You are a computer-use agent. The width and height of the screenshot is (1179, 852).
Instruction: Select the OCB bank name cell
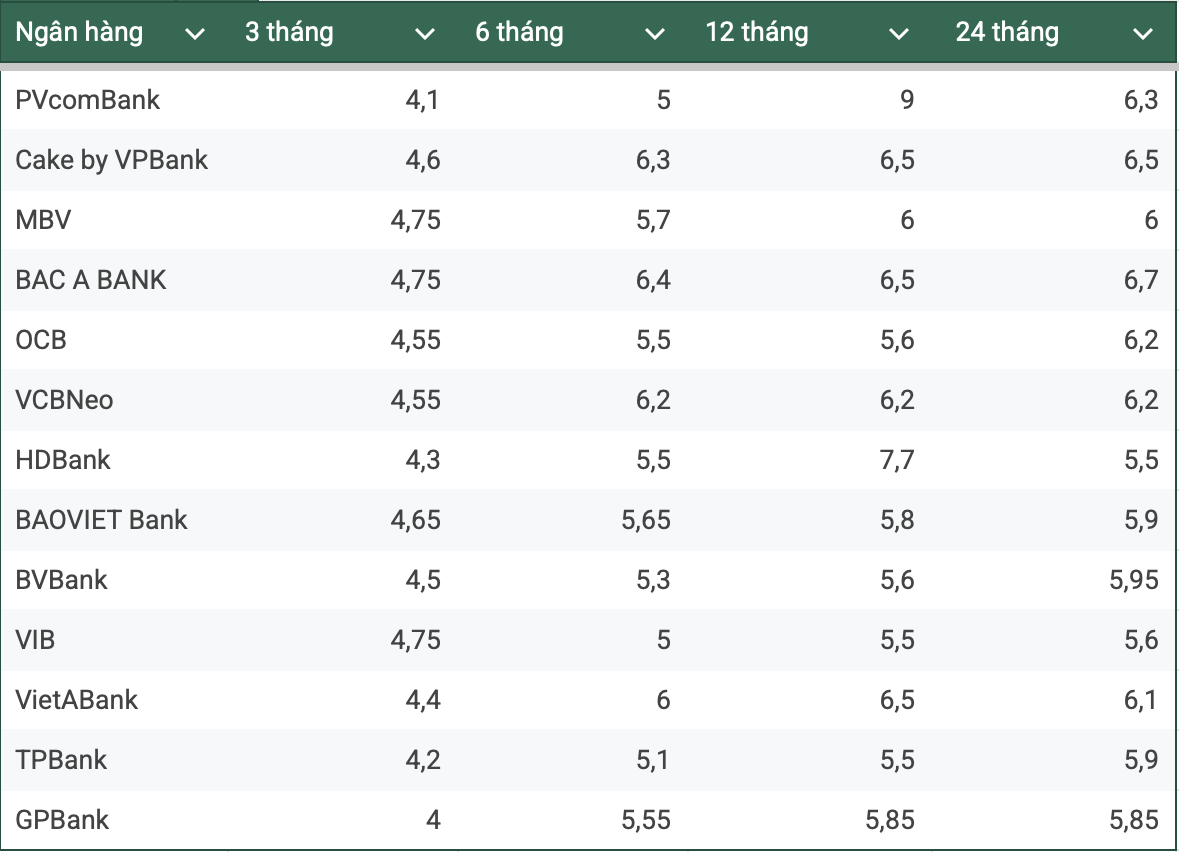click(41, 340)
